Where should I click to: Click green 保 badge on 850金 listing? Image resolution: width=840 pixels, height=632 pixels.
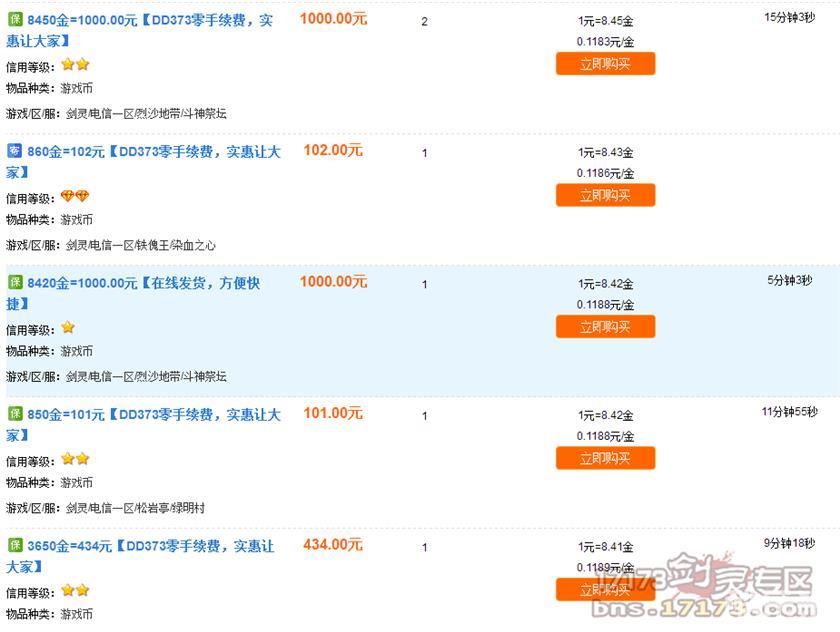pos(15,414)
